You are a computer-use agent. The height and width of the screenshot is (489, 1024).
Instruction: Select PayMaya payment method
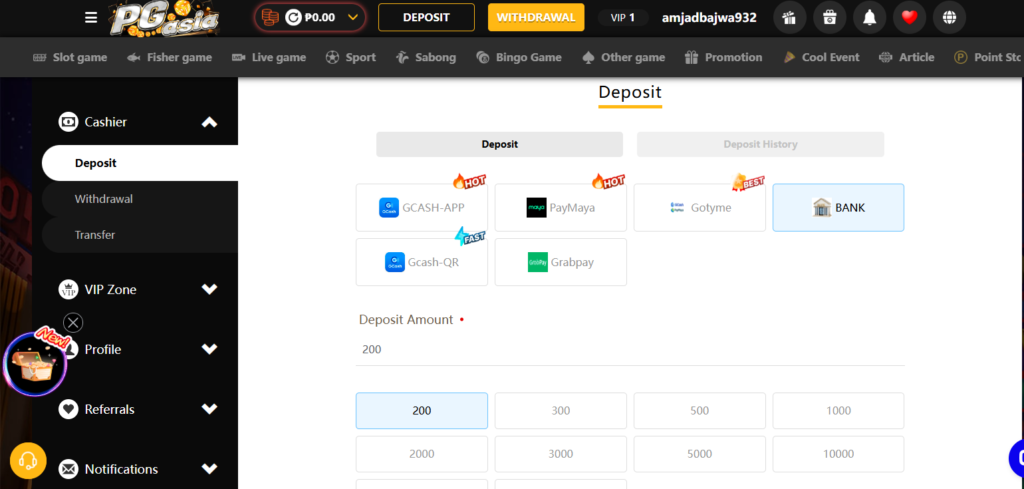[560, 208]
